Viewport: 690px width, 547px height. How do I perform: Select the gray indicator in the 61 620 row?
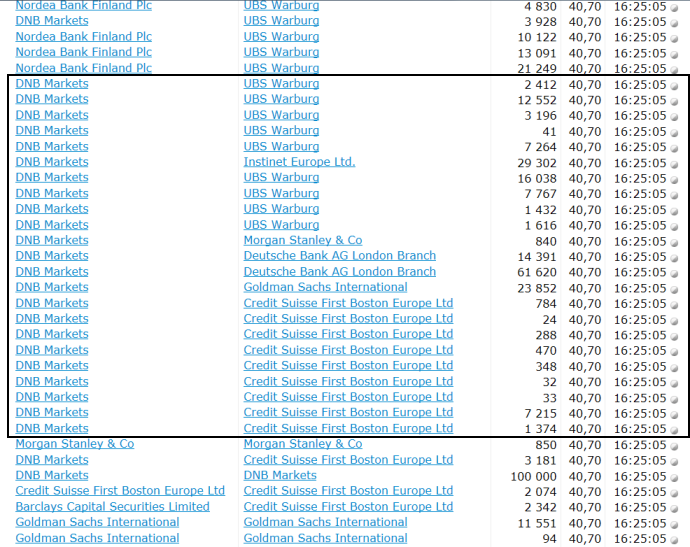pos(674,274)
